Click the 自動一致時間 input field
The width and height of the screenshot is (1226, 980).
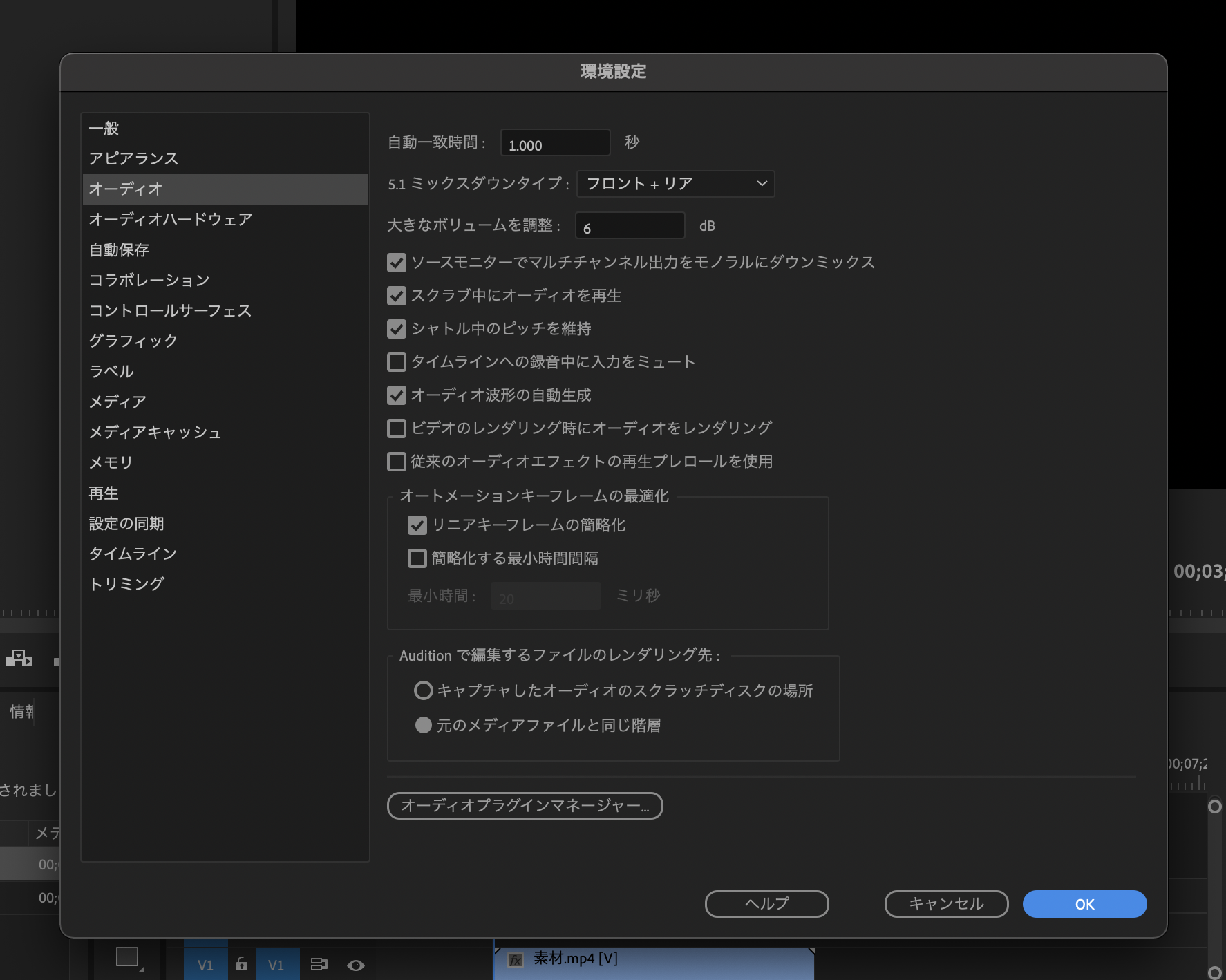555,143
